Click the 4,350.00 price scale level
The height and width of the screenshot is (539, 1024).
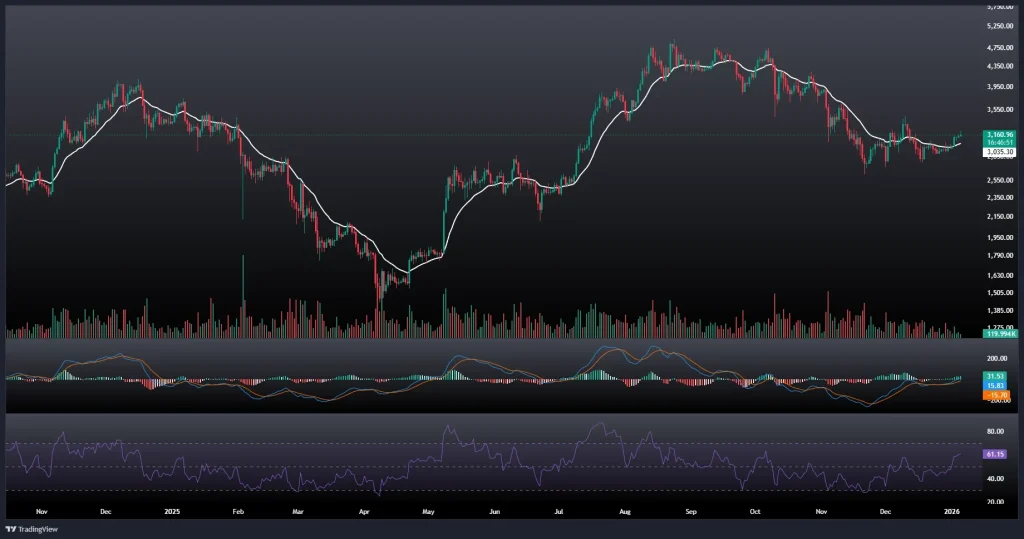pos(1000,66)
